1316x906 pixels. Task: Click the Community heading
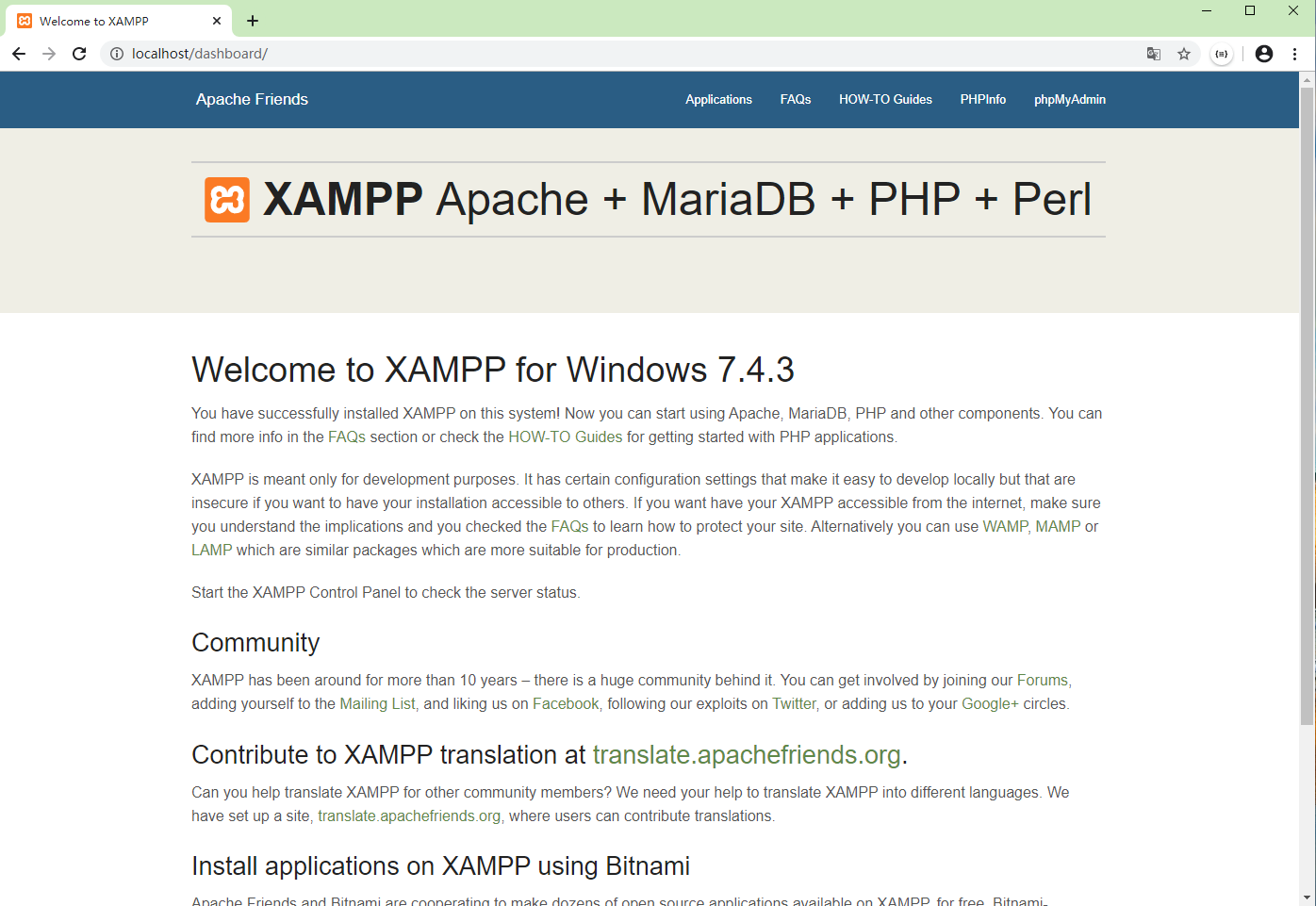tap(255, 643)
